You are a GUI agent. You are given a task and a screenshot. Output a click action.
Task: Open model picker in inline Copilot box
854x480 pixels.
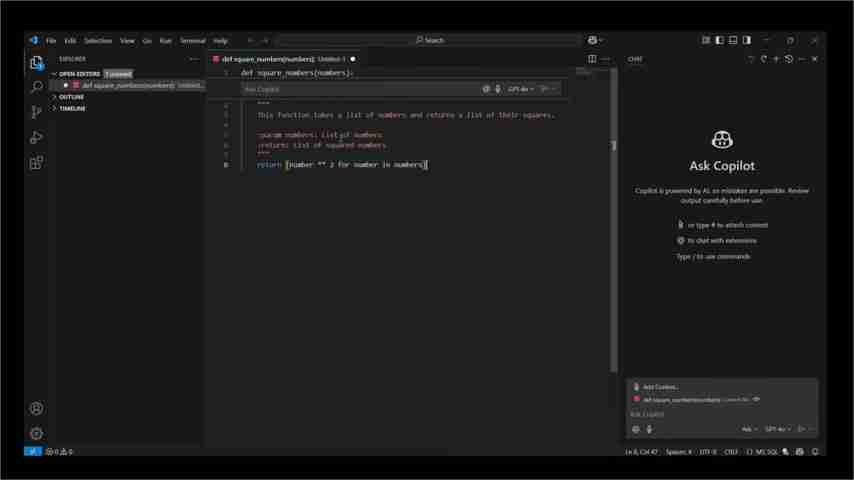coord(521,89)
